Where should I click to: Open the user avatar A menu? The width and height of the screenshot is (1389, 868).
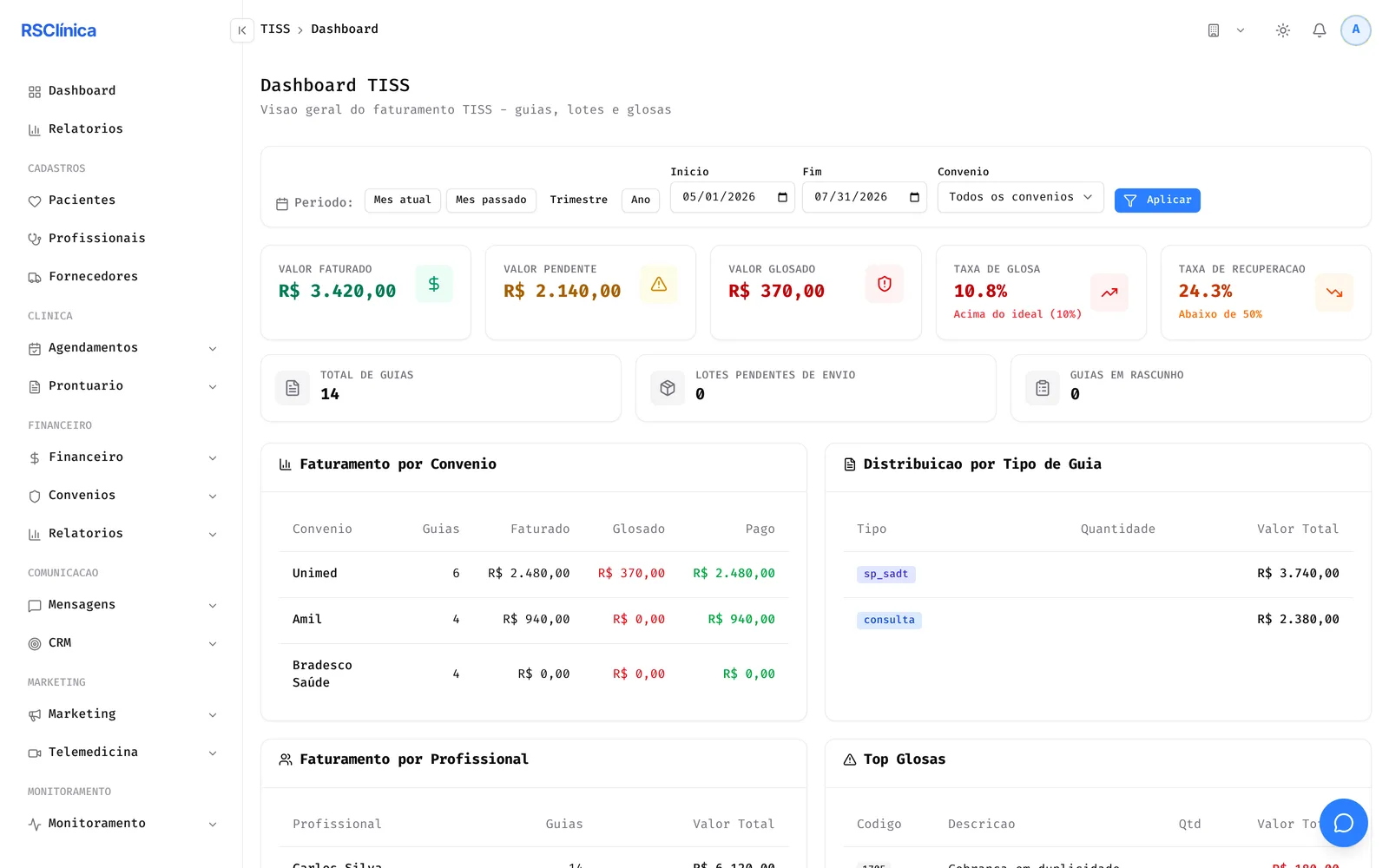click(1356, 30)
